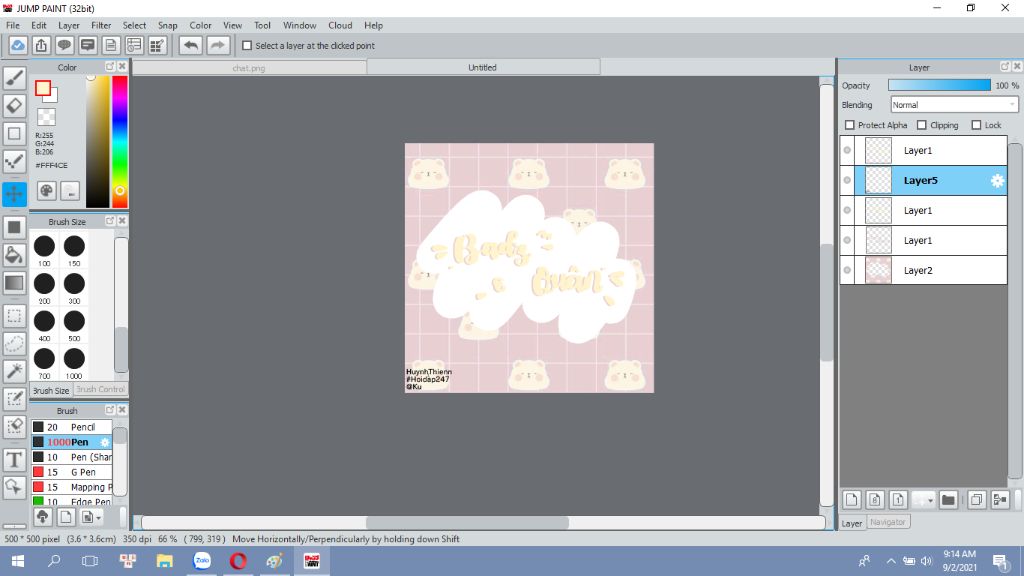
Task: Toggle visibility of Layer1 just above Layer2
Action: pos(847,240)
